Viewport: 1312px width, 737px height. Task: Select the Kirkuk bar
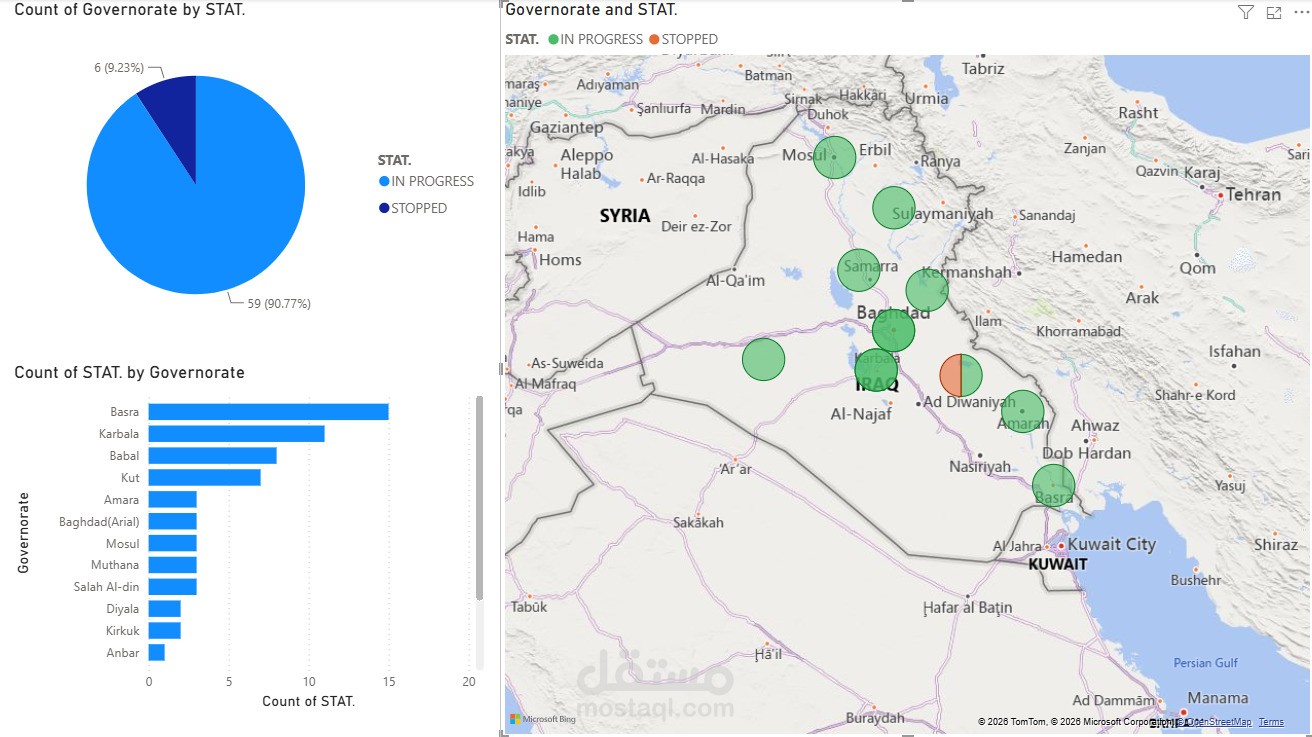165,630
